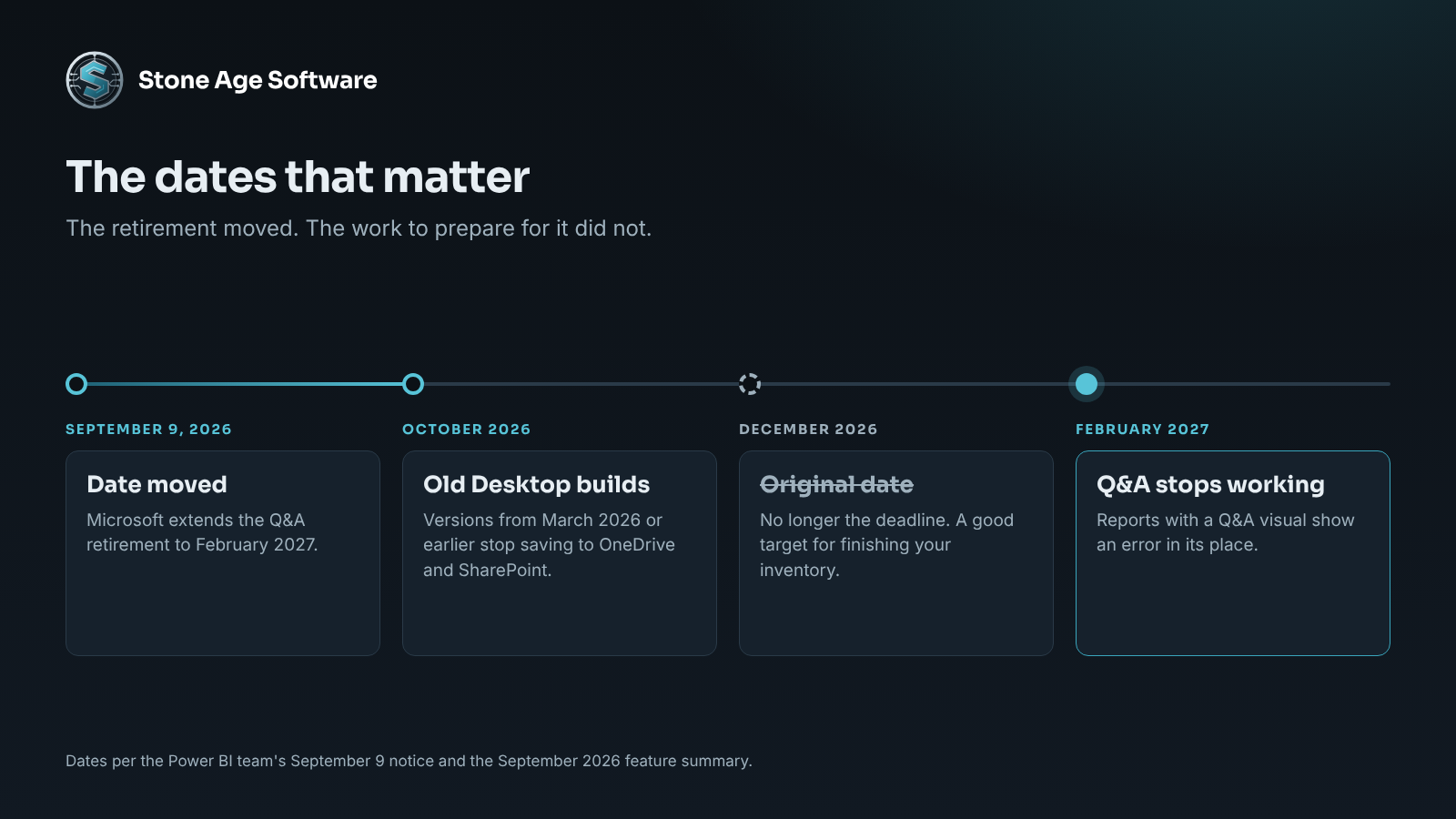Select the struck-through 'Original date' card
Screen dimensions: 1456x819
[896, 553]
